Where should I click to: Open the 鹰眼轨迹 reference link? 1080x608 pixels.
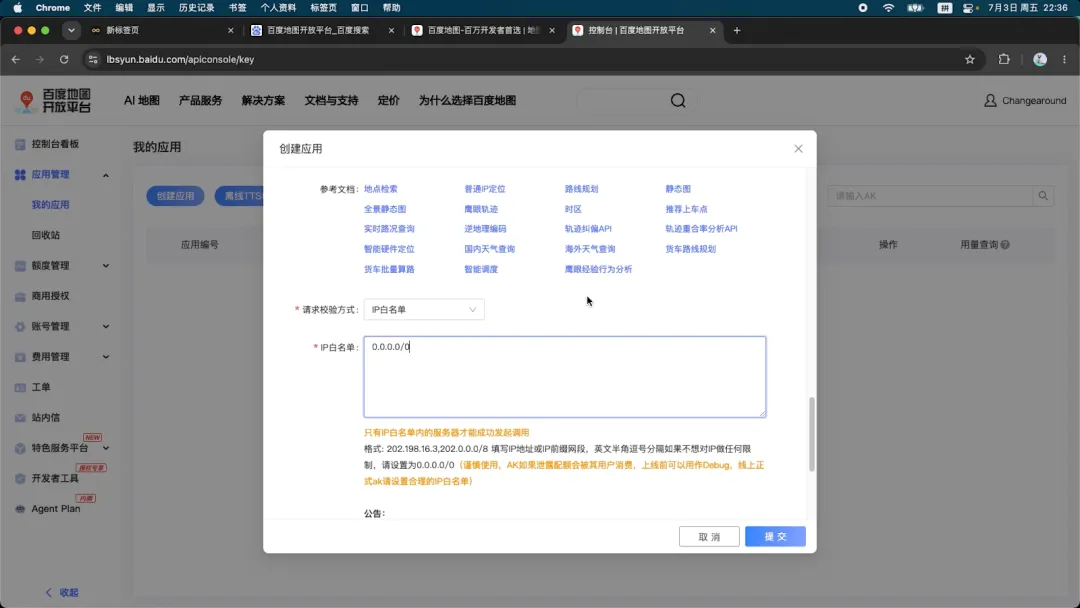point(481,209)
